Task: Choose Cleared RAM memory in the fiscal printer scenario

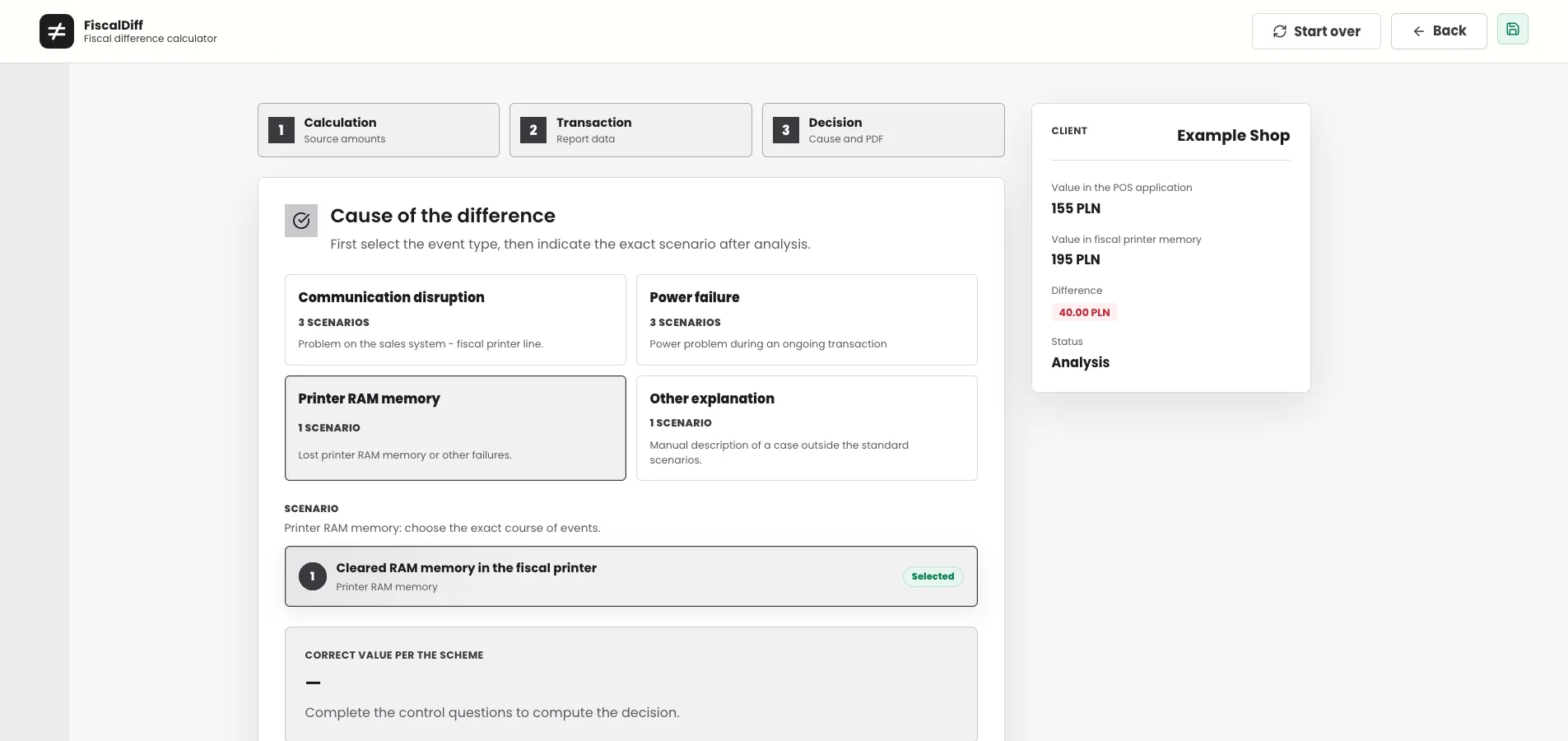Action: pos(630,576)
